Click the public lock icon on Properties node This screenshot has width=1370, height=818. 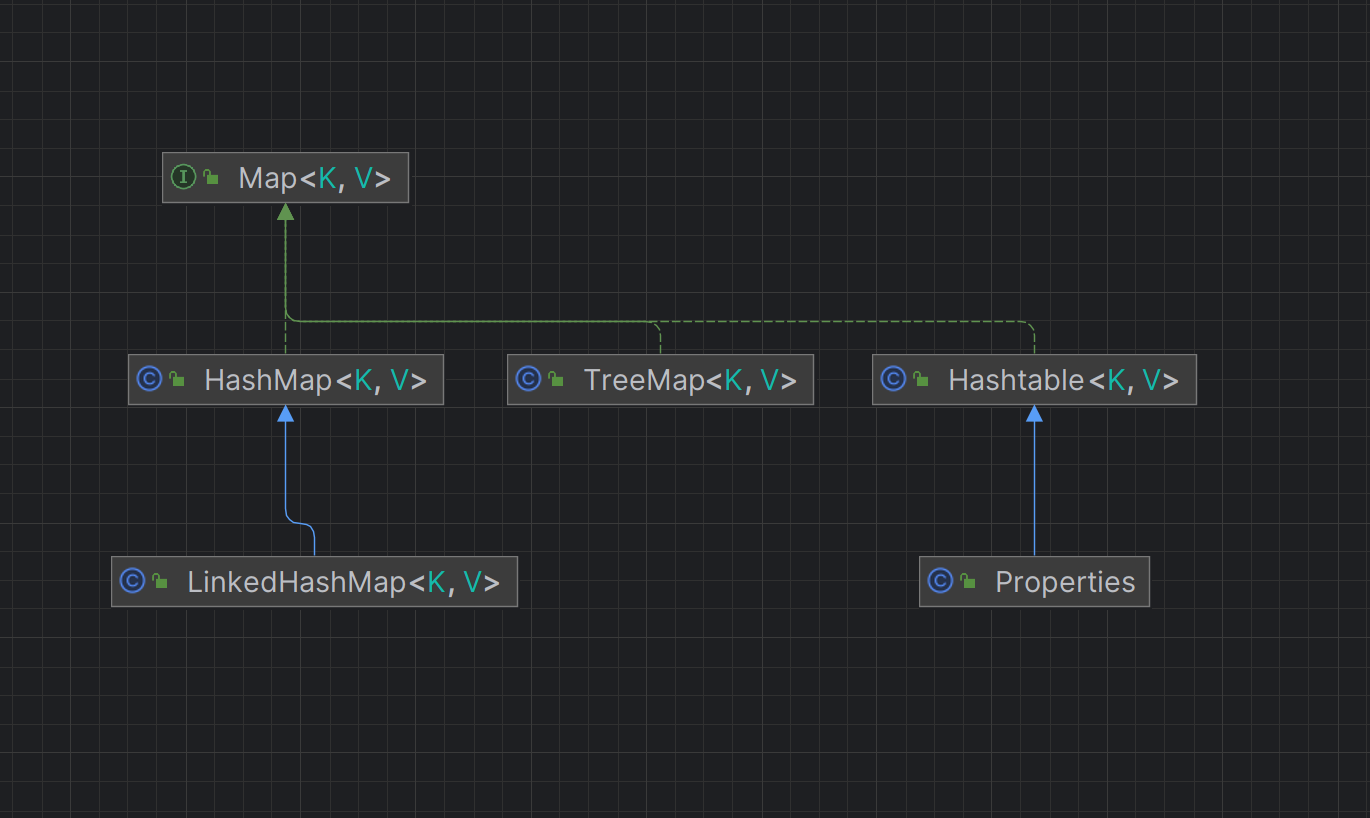coord(968,582)
